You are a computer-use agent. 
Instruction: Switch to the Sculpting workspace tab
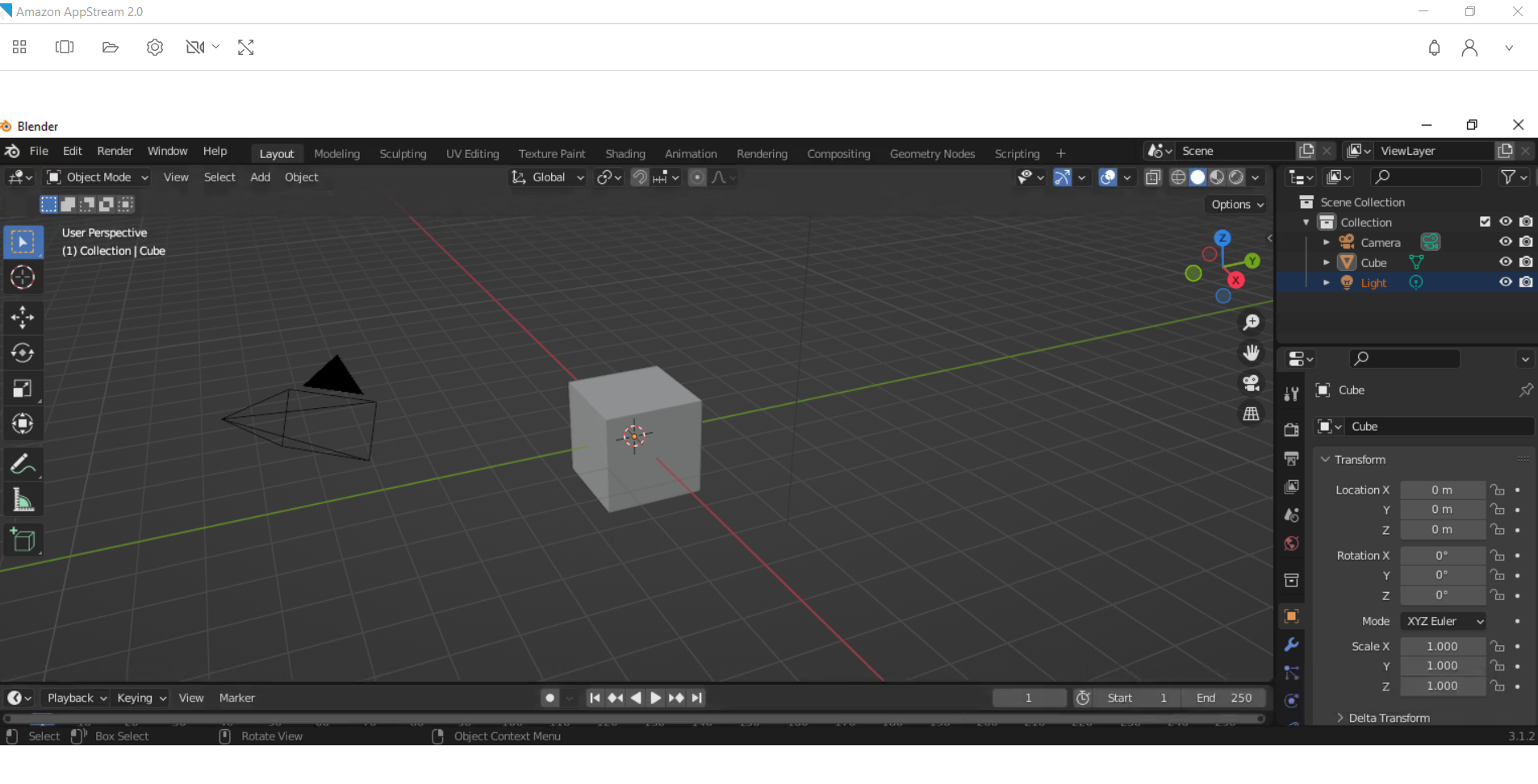(403, 154)
